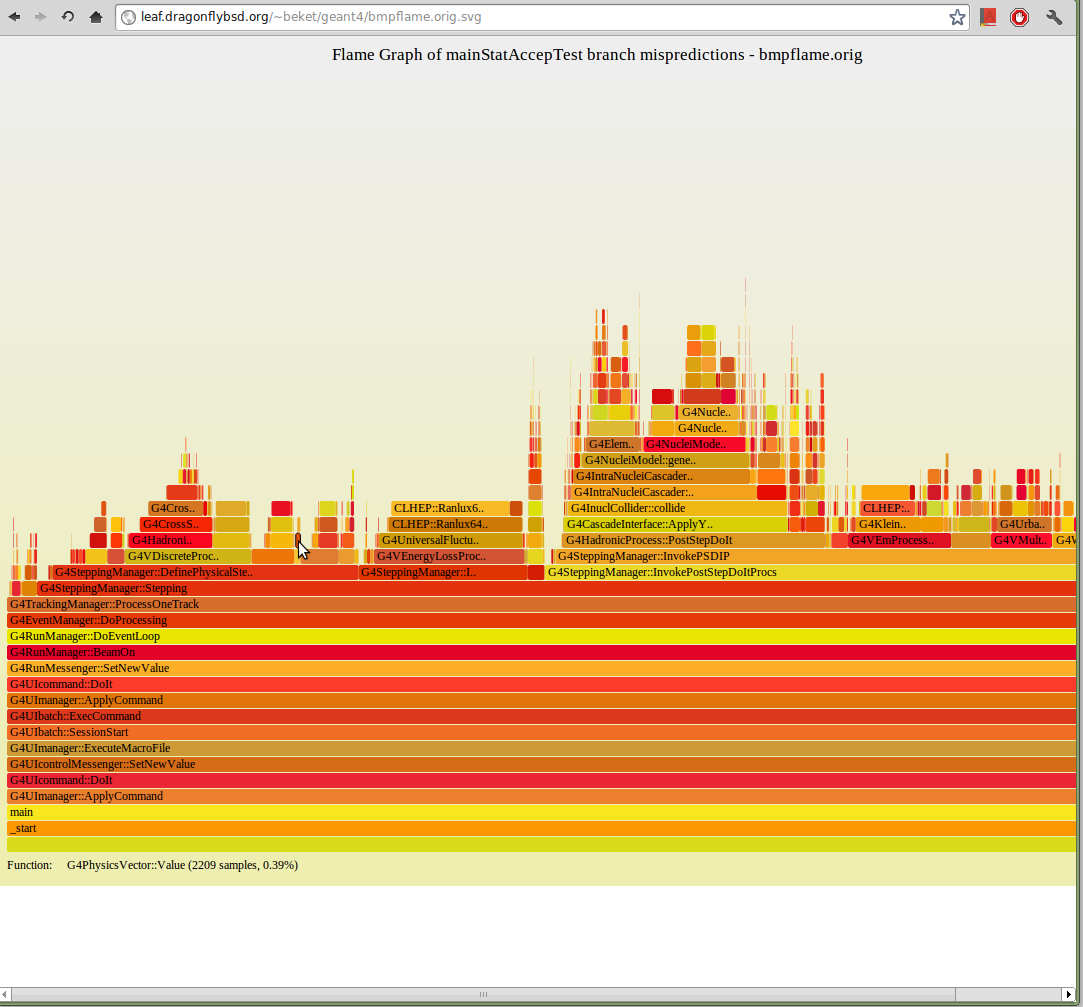The width and height of the screenshot is (1083, 1007).
Task: Click the browser forward arrow
Action: 41,17
